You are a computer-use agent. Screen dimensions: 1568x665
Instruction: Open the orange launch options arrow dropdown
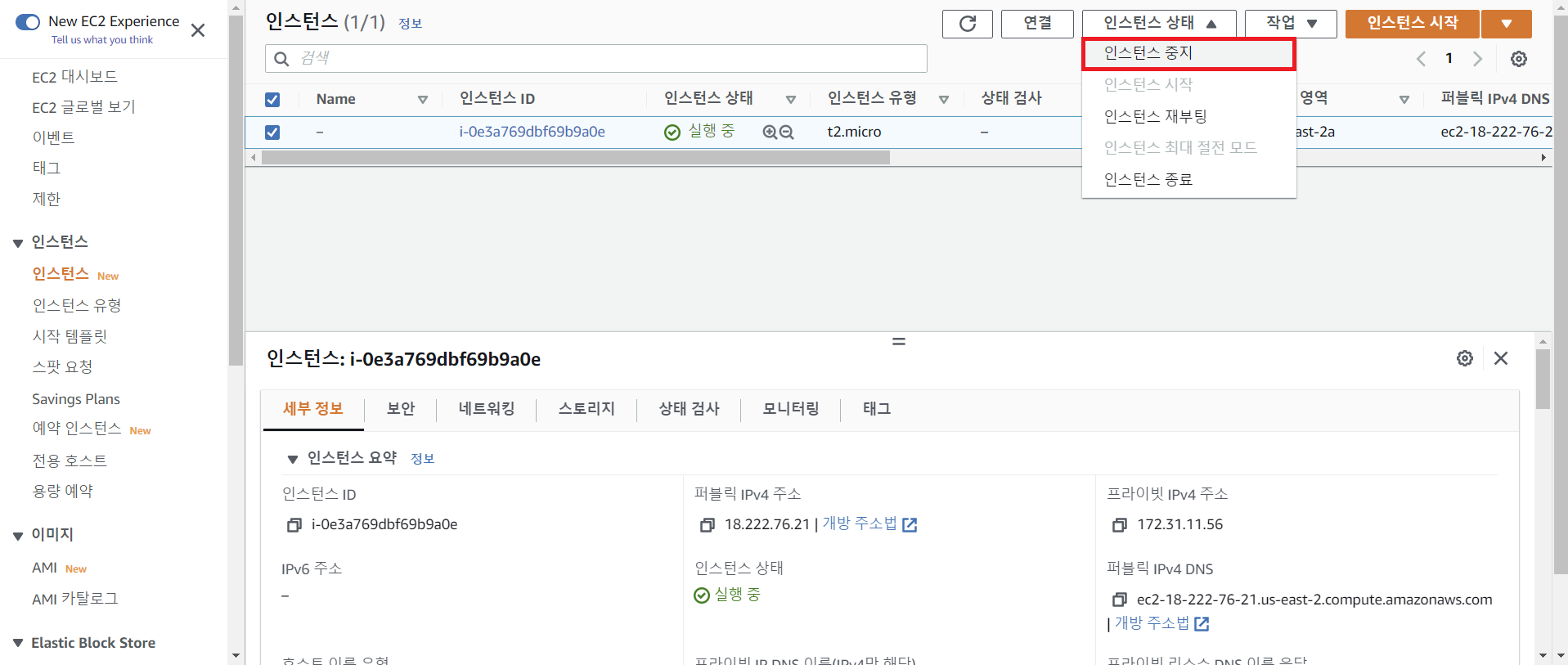pos(1507,24)
